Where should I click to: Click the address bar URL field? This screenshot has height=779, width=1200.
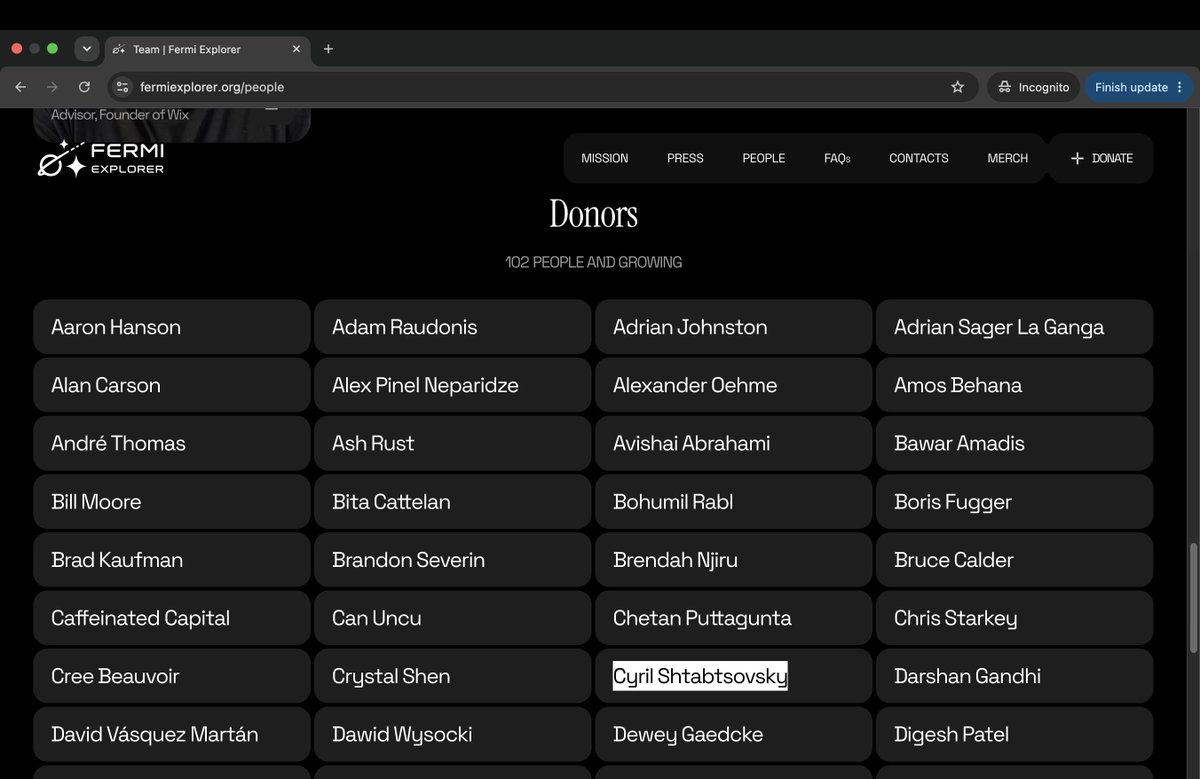[x=540, y=87]
